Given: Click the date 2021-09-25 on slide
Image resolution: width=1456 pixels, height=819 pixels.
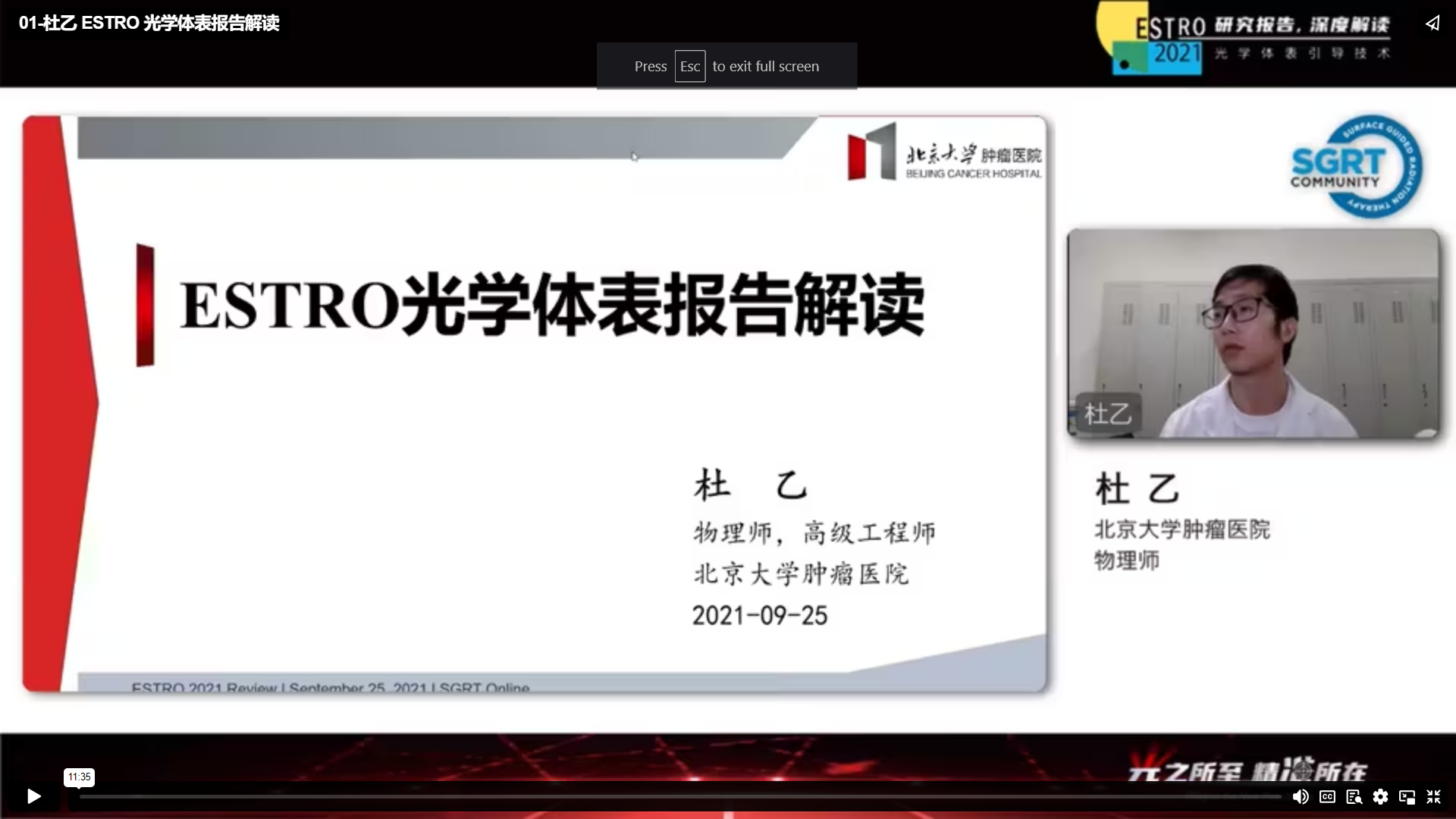Looking at the screenshot, I should coord(759,615).
